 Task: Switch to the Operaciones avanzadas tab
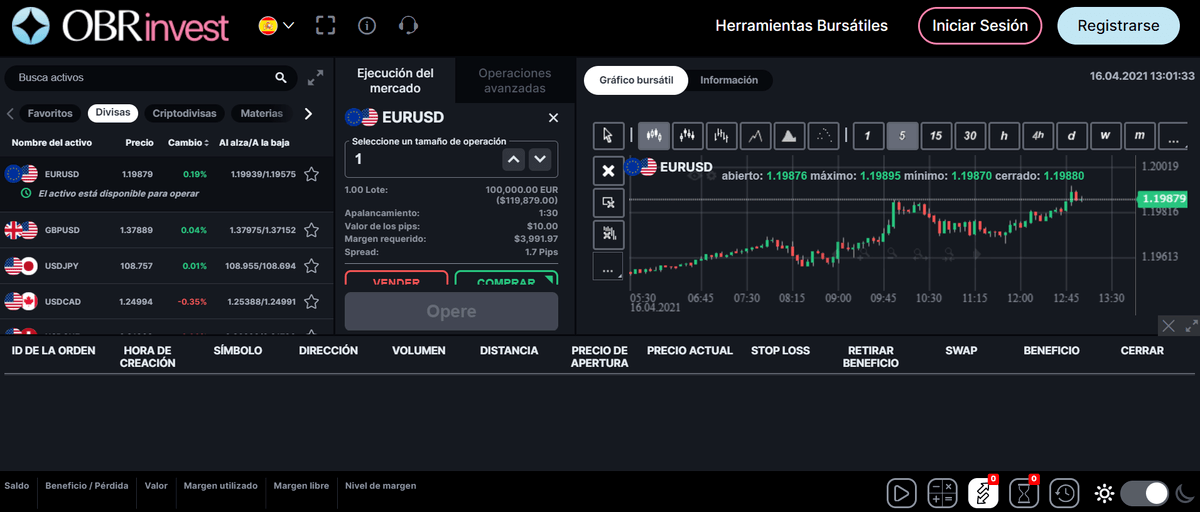[x=514, y=81]
